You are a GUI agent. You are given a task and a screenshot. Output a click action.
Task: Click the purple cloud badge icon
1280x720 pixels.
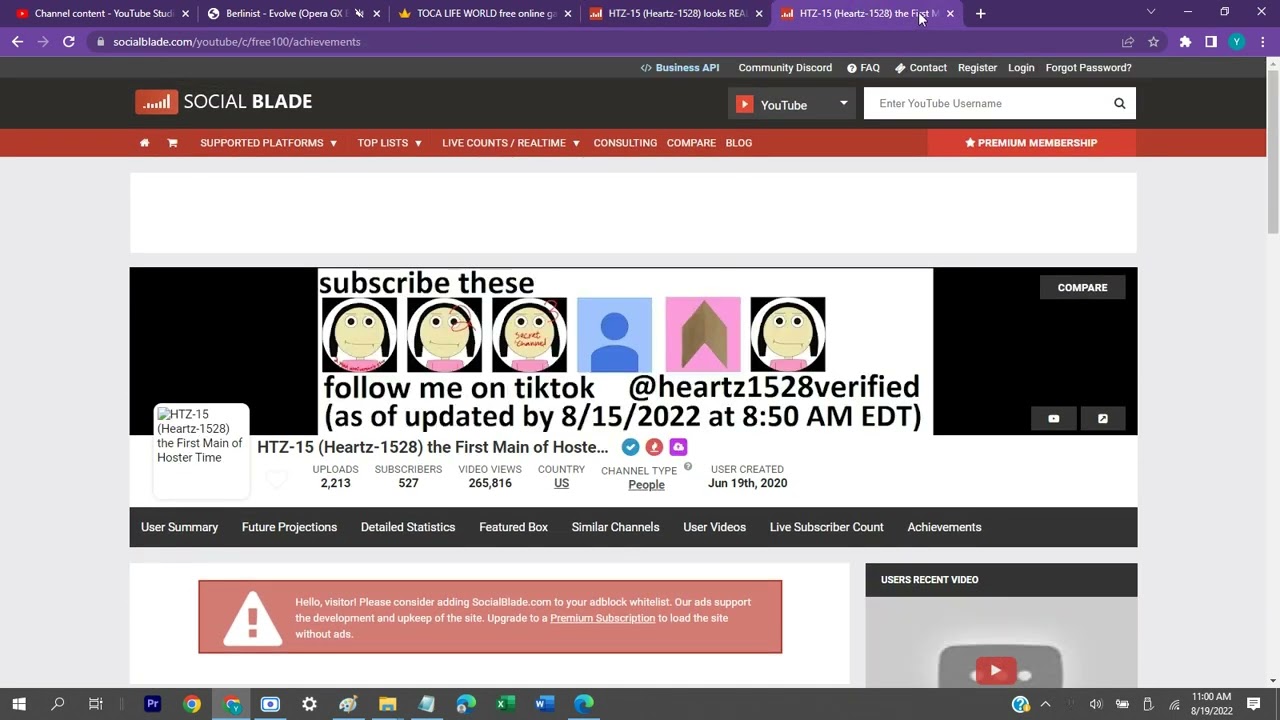point(678,447)
